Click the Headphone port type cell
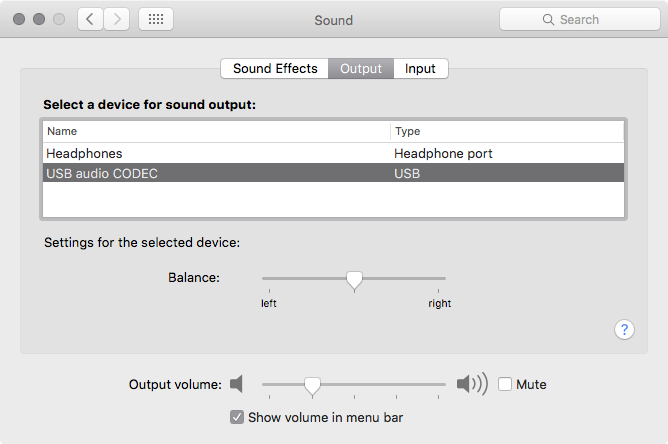Image resolution: width=668 pixels, height=444 pixels. click(443, 153)
